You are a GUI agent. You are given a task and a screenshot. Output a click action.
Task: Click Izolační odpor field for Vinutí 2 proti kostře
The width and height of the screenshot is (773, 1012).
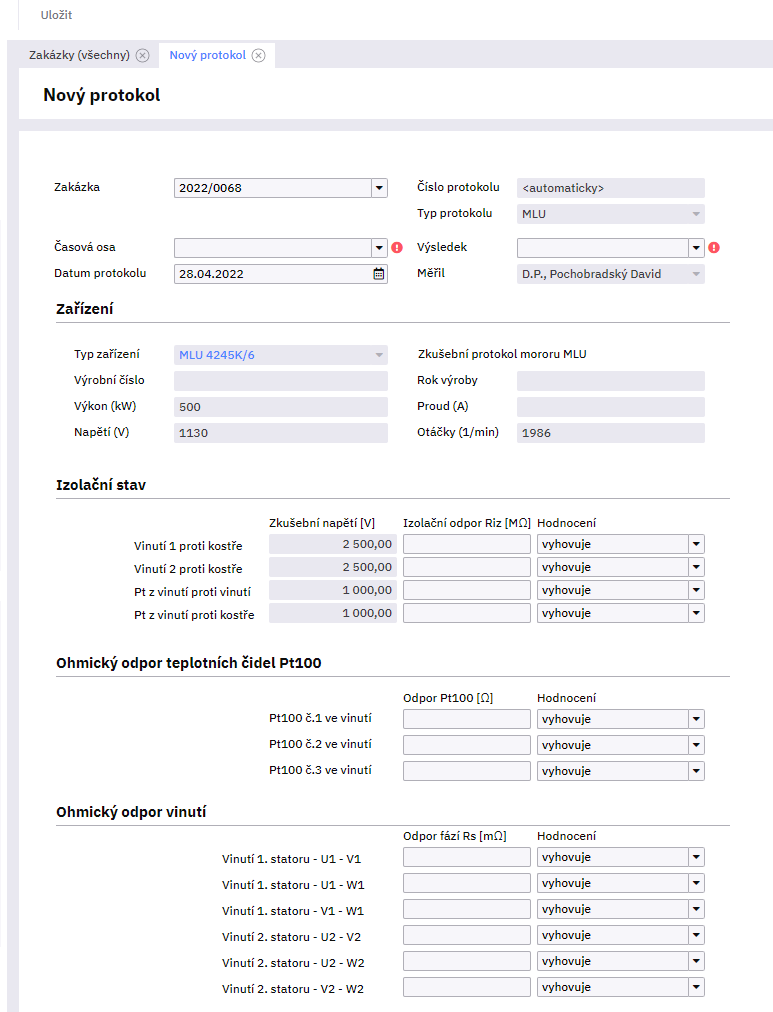pyautogui.click(x=466, y=567)
